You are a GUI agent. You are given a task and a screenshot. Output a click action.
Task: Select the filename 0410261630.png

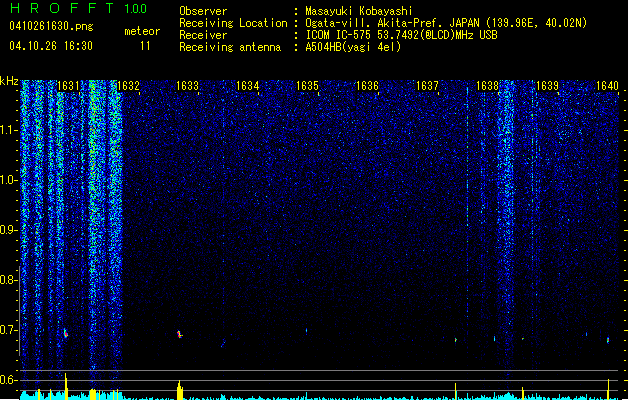(51, 27)
